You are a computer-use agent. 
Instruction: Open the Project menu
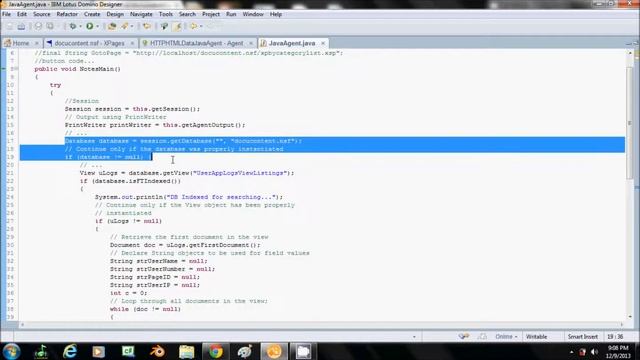pos(211,14)
